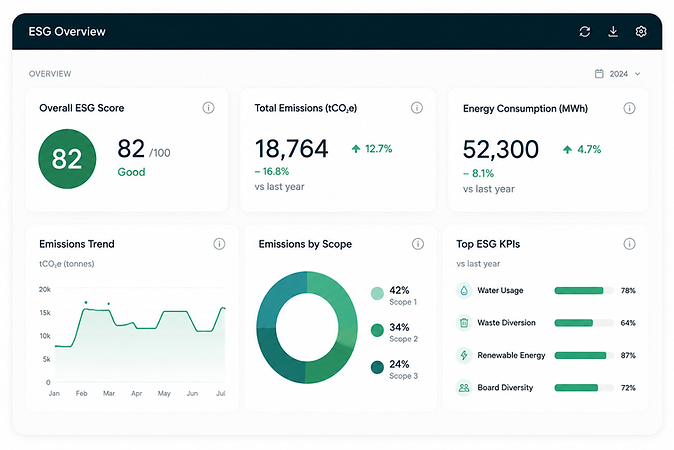Click the tCO₂e (tonnes) axis label
This screenshot has width=674, height=450.
coord(67,264)
